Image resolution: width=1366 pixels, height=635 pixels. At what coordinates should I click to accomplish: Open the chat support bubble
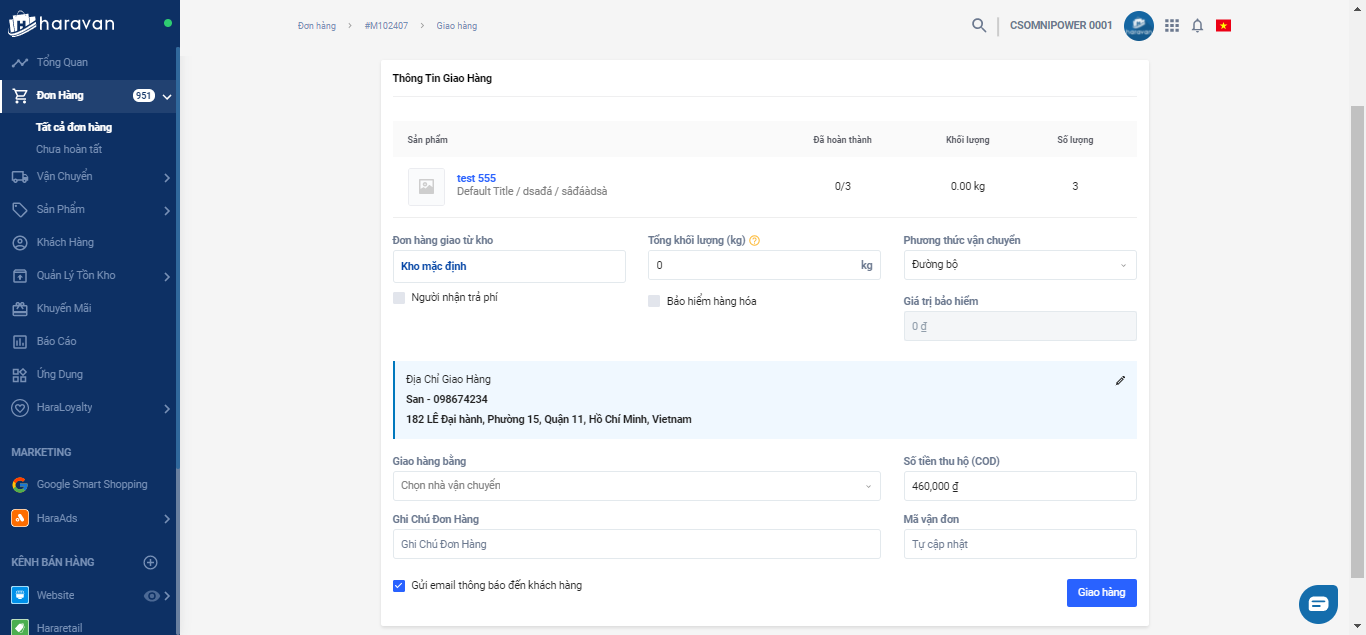pos(1318,603)
